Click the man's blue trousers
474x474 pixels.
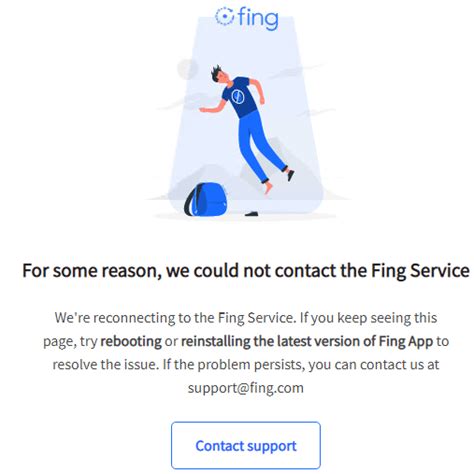click(260, 145)
